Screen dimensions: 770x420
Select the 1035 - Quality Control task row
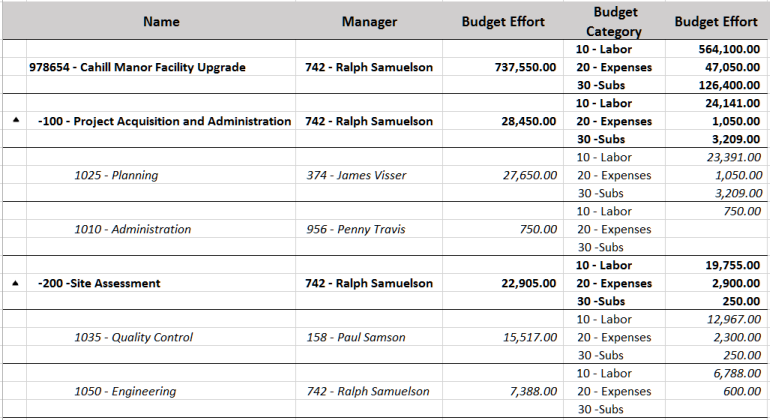(x=133, y=338)
